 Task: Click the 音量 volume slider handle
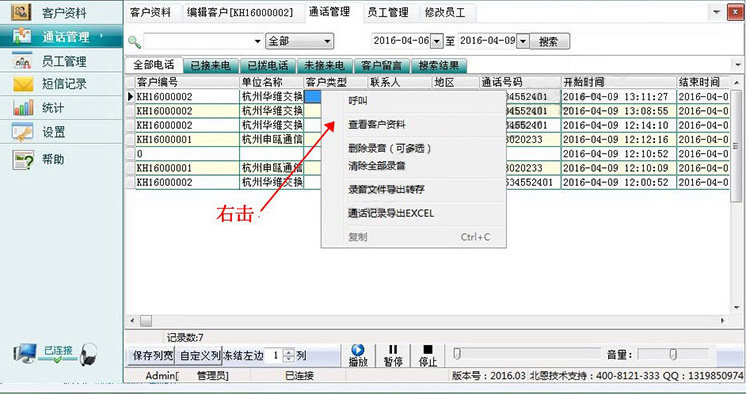coord(673,354)
